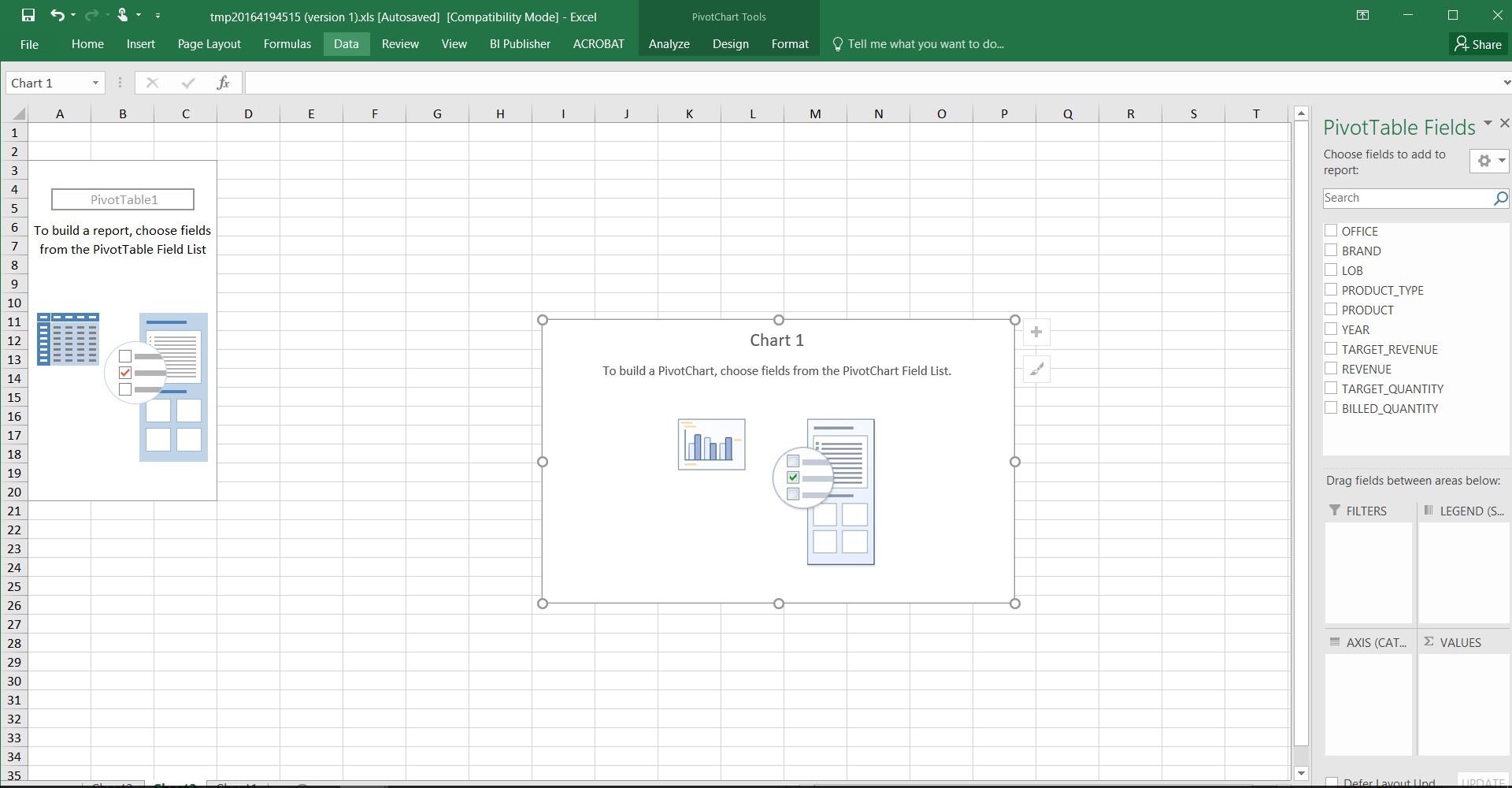Expand the Name Box dropdown
1512x788 pixels.
[95, 83]
